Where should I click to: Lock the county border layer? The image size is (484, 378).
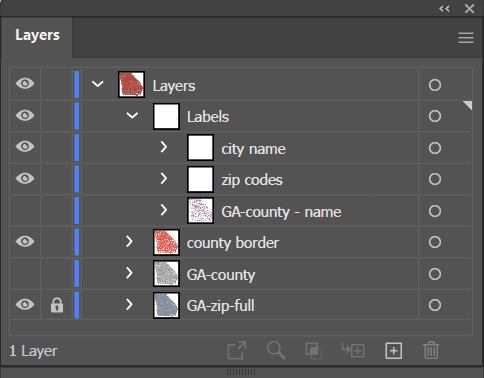tap(57, 242)
